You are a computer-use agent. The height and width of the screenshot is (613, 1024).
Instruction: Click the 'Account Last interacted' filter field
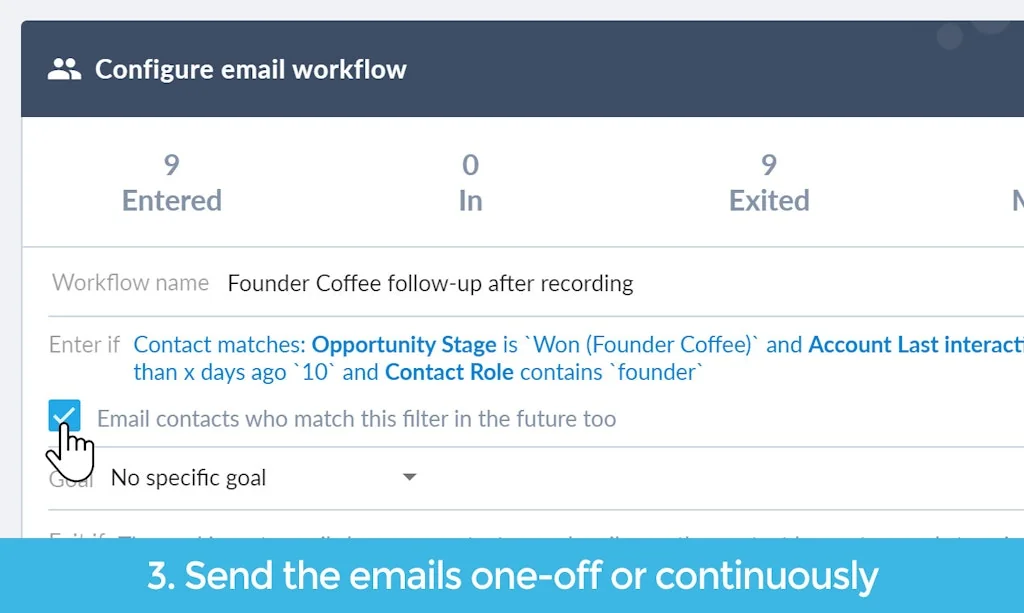click(915, 344)
